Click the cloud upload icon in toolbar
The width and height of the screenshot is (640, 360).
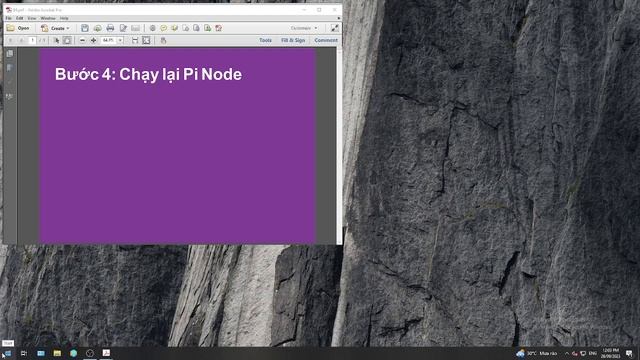pyautogui.click(x=97, y=28)
